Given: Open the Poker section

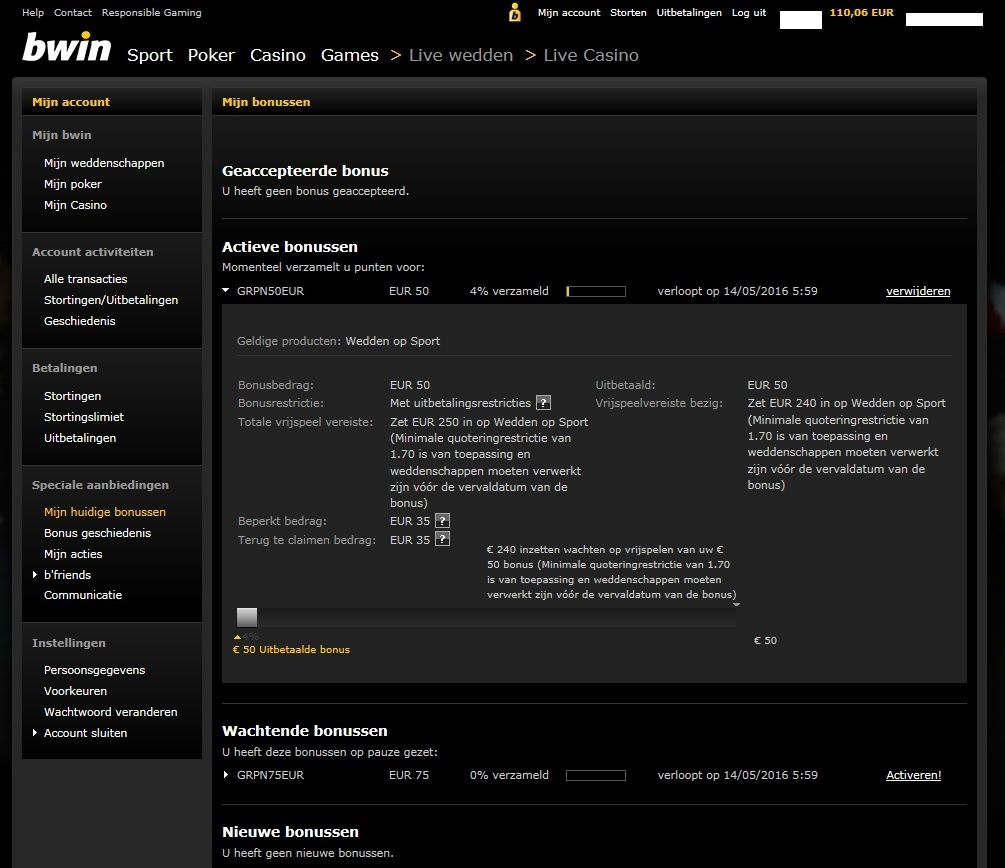Looking at the screenshot, I should 212,55.
